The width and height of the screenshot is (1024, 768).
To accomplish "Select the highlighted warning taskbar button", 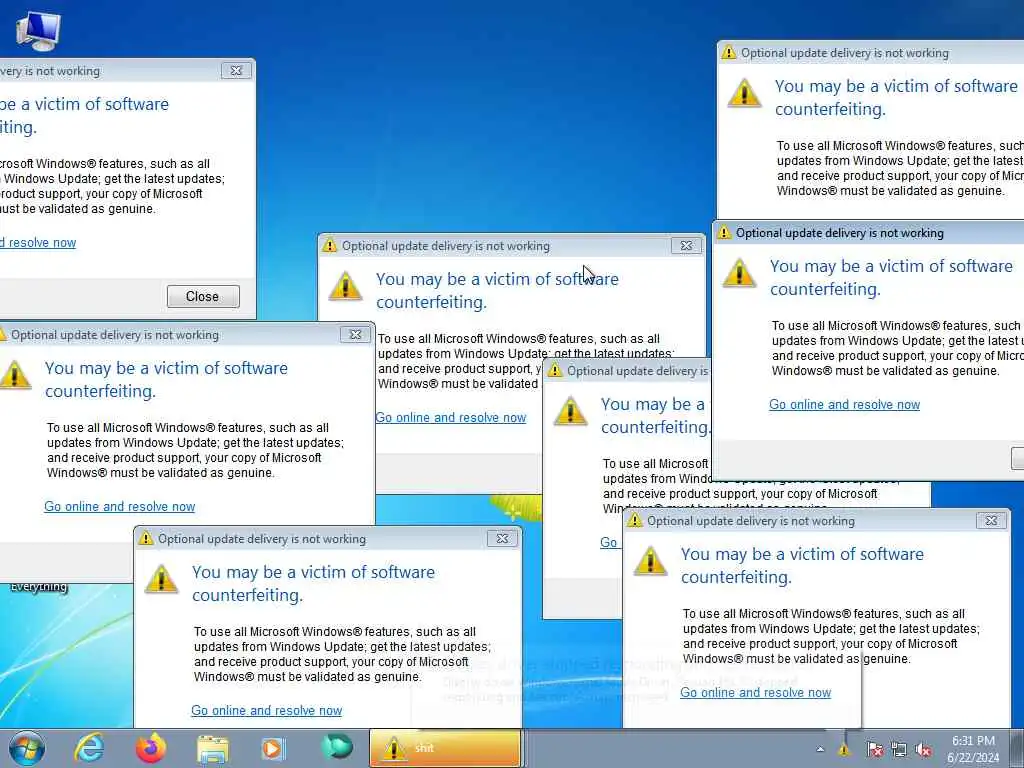I will coord(445,748).
